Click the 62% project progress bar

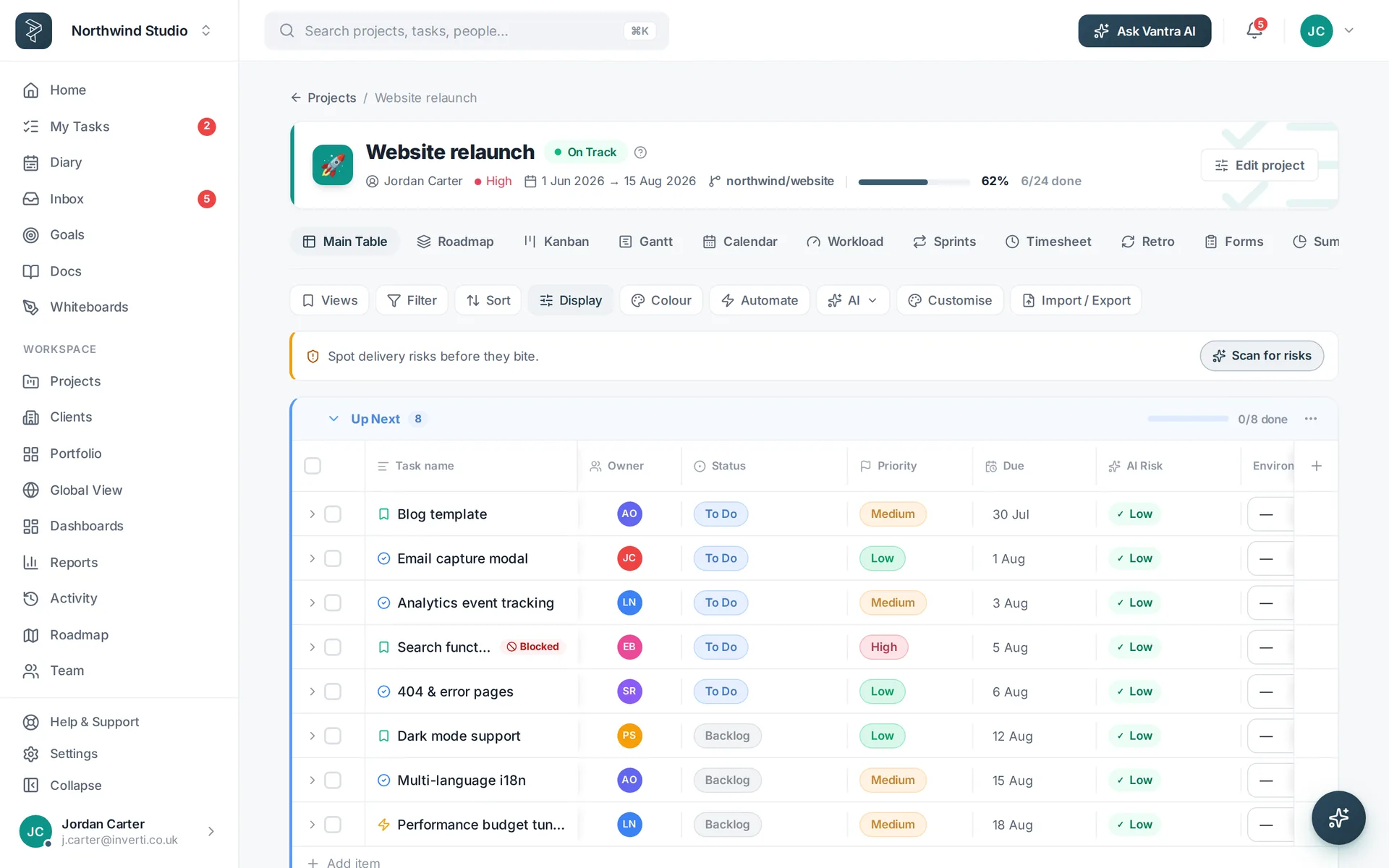(914, 182)
